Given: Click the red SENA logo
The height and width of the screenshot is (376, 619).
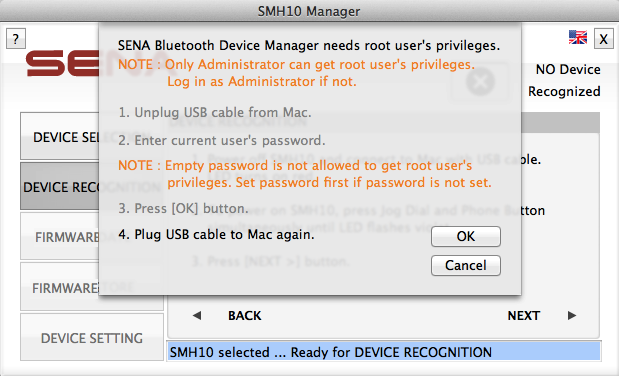Looking at the screenshot, I should (62, 63).
